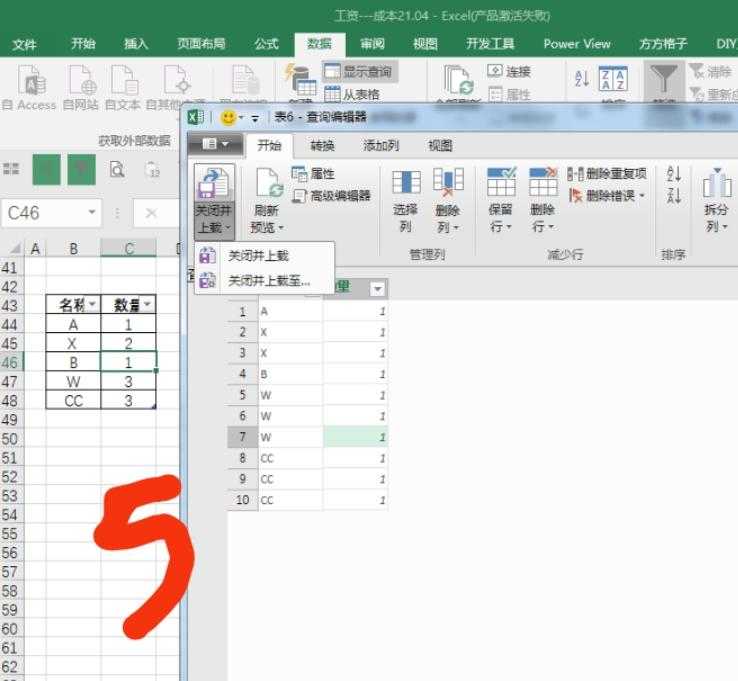Select cell containing CC in the worksheet table
Viewport: 738px width, 681px height.
coord(73,401)
